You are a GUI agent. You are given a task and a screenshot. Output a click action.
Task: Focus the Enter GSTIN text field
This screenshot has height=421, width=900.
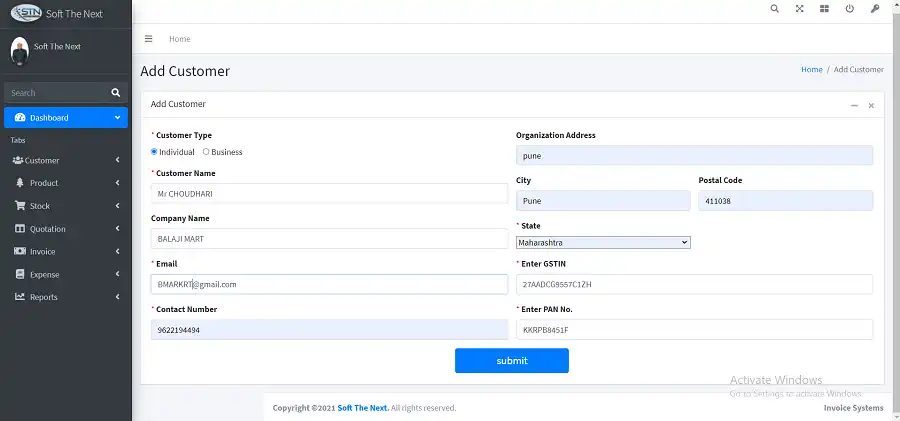(694, 285)
